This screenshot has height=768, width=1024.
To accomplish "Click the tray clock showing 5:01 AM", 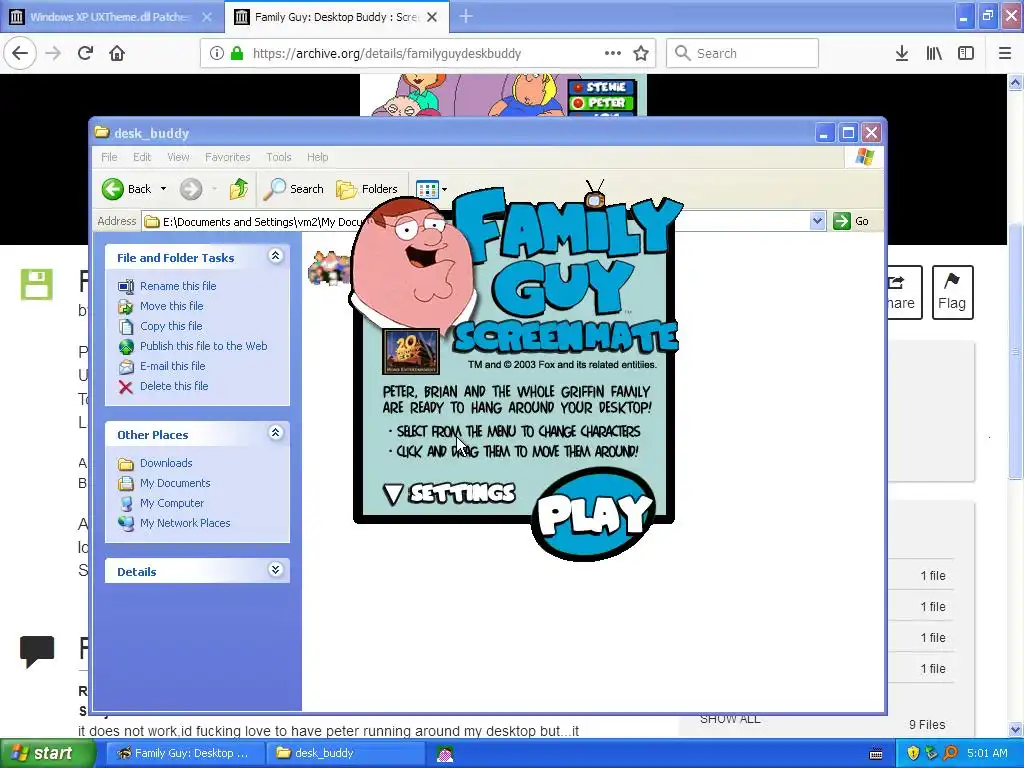I will point(987,754).
